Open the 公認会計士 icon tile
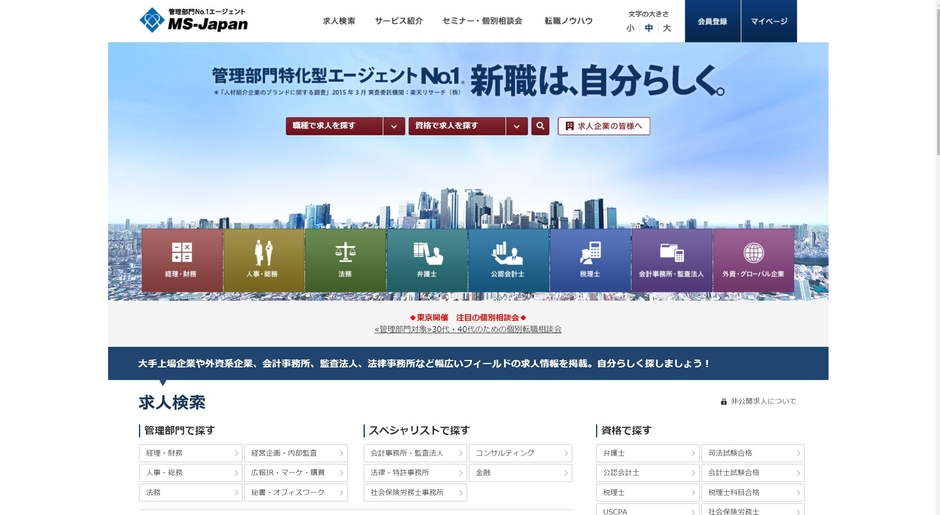 [508, 259]
